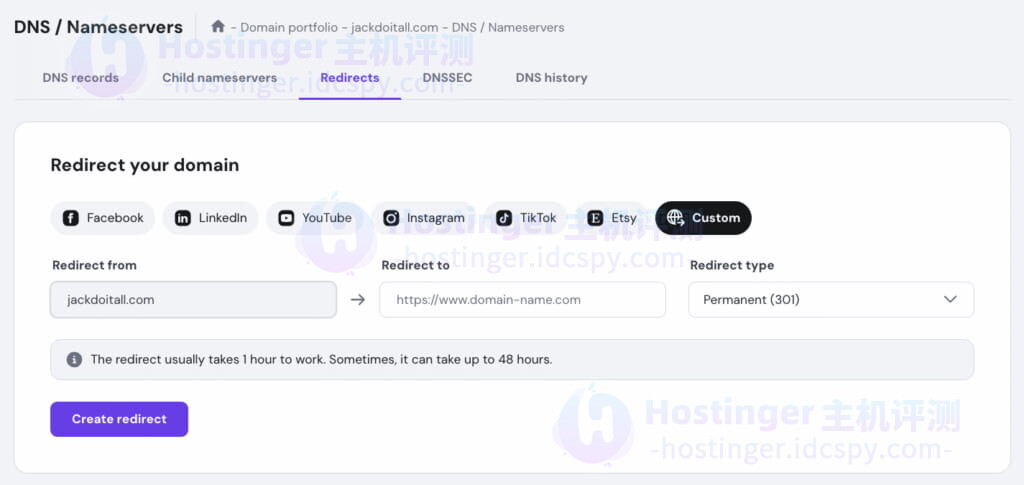This screenshot has width=1024, height=485.
Task: Focus the Redirect to URL input field
Action: [x=522, y=300]
